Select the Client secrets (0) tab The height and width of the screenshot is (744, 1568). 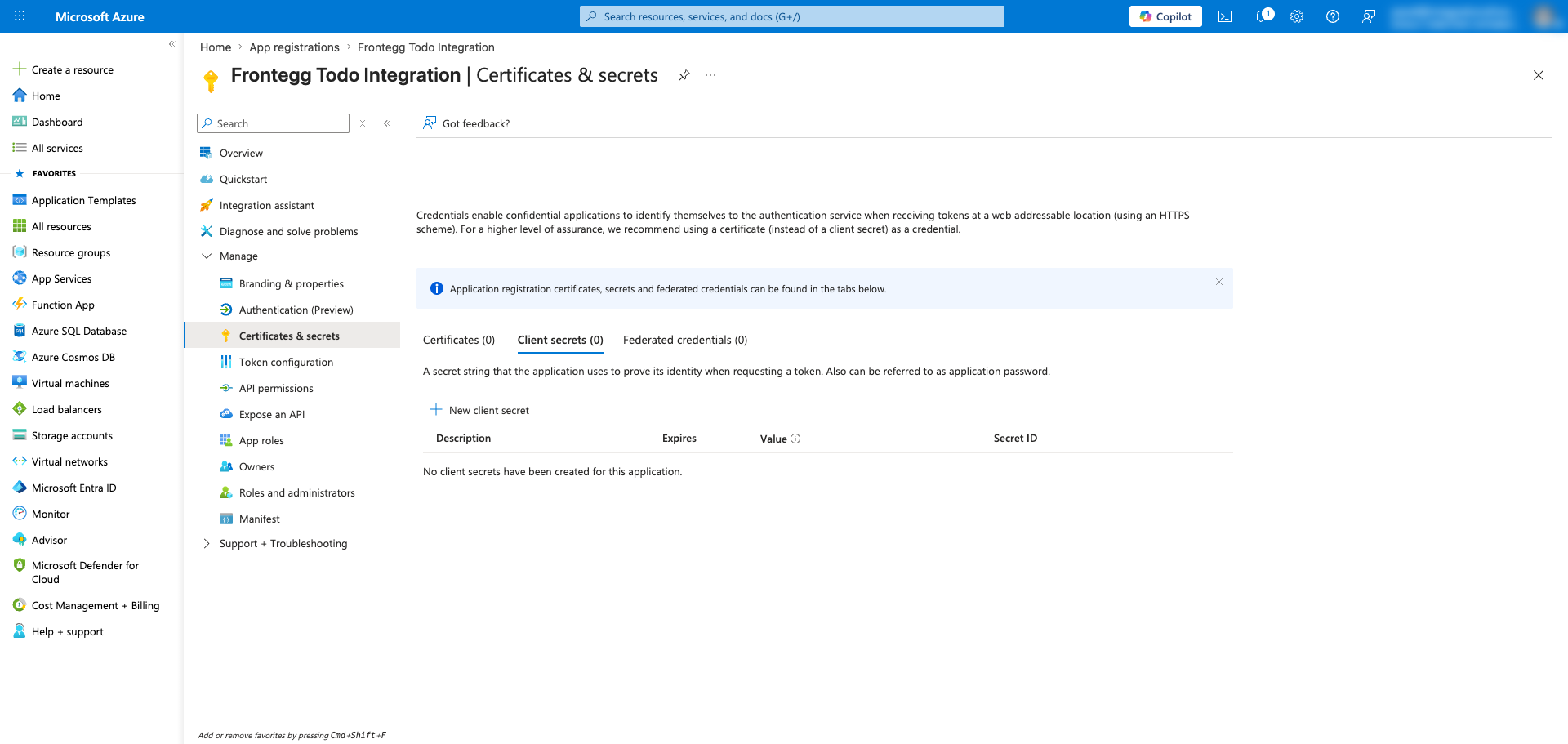click(x=560, y=340)
